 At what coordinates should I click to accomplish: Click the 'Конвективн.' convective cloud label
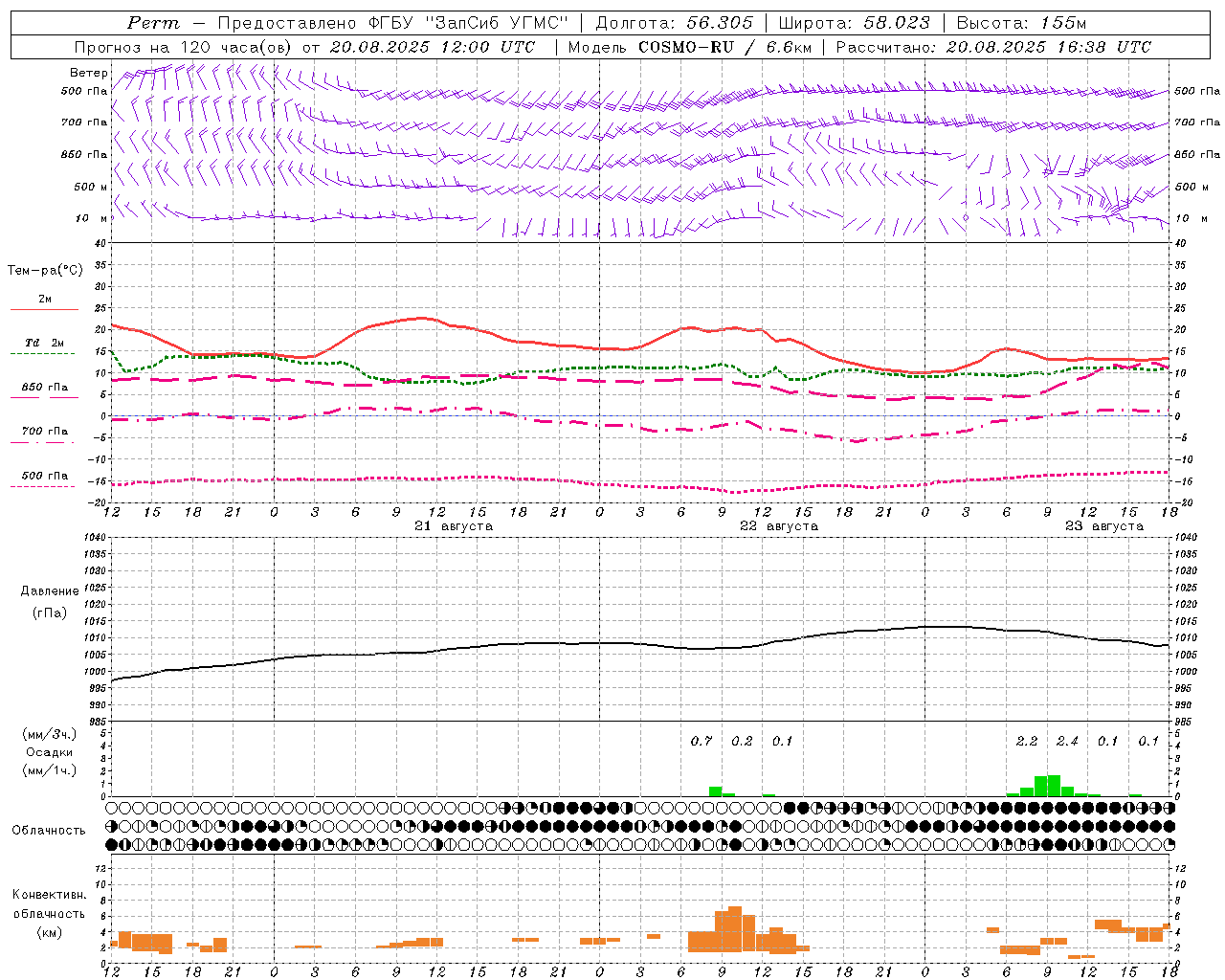pos(50,895)
